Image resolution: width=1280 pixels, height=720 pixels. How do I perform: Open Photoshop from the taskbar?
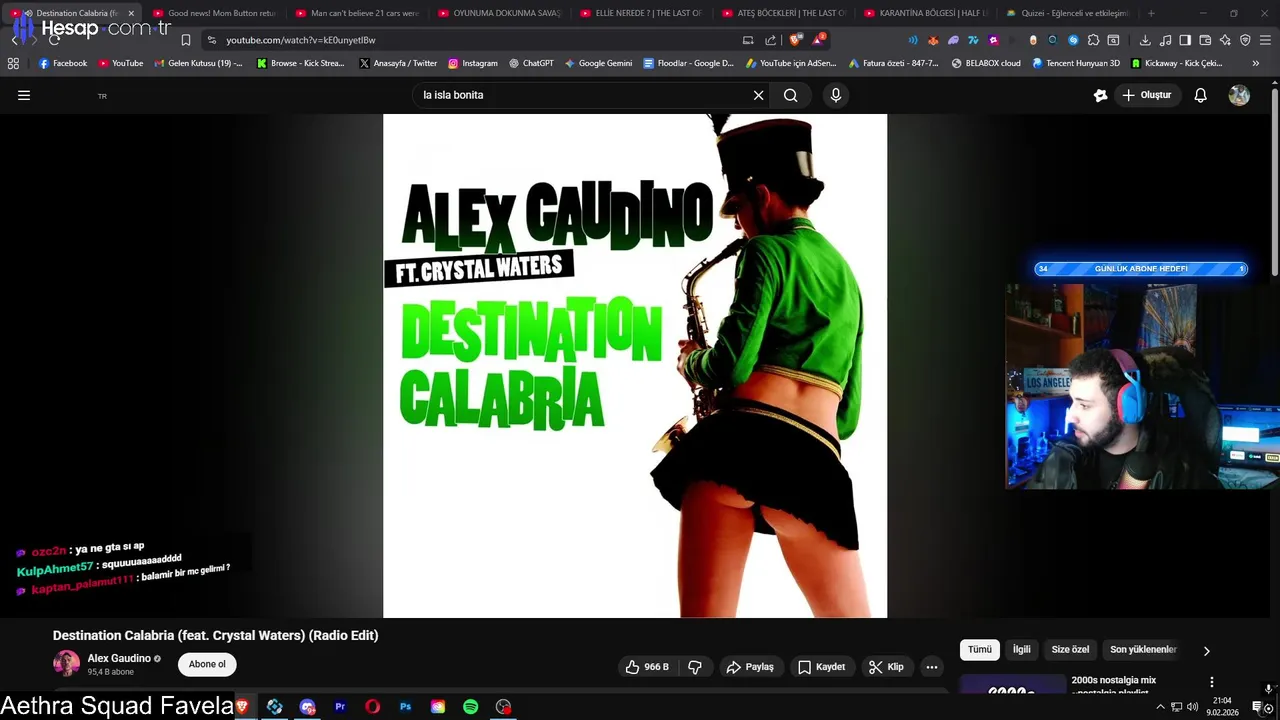point(405,707)
